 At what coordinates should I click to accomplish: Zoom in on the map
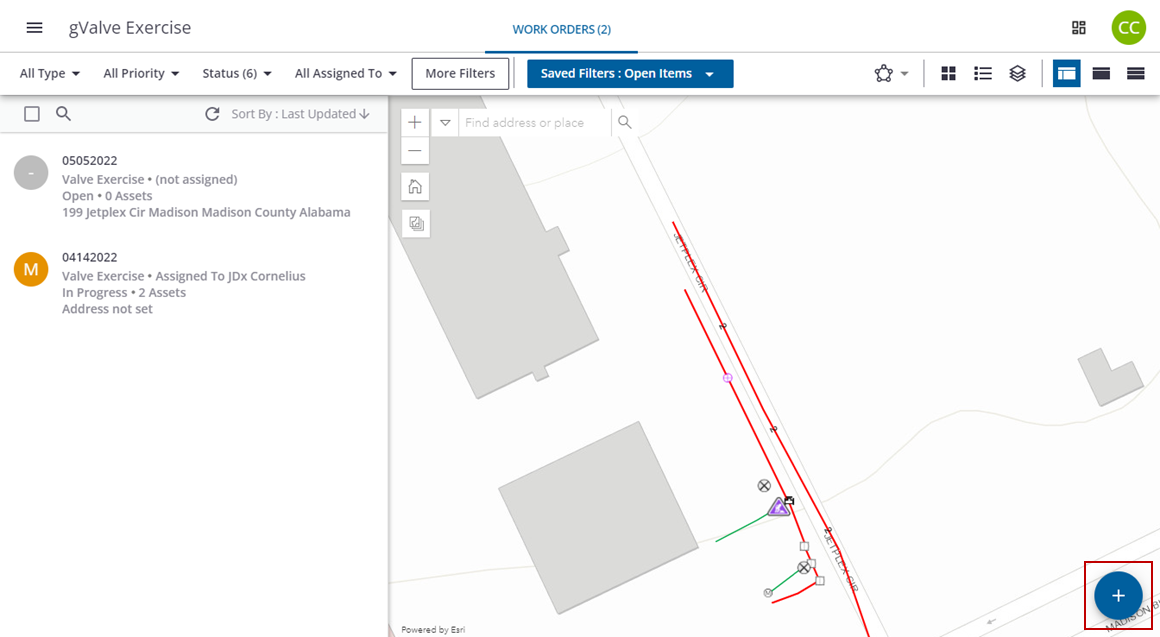(x=415, y=123)
